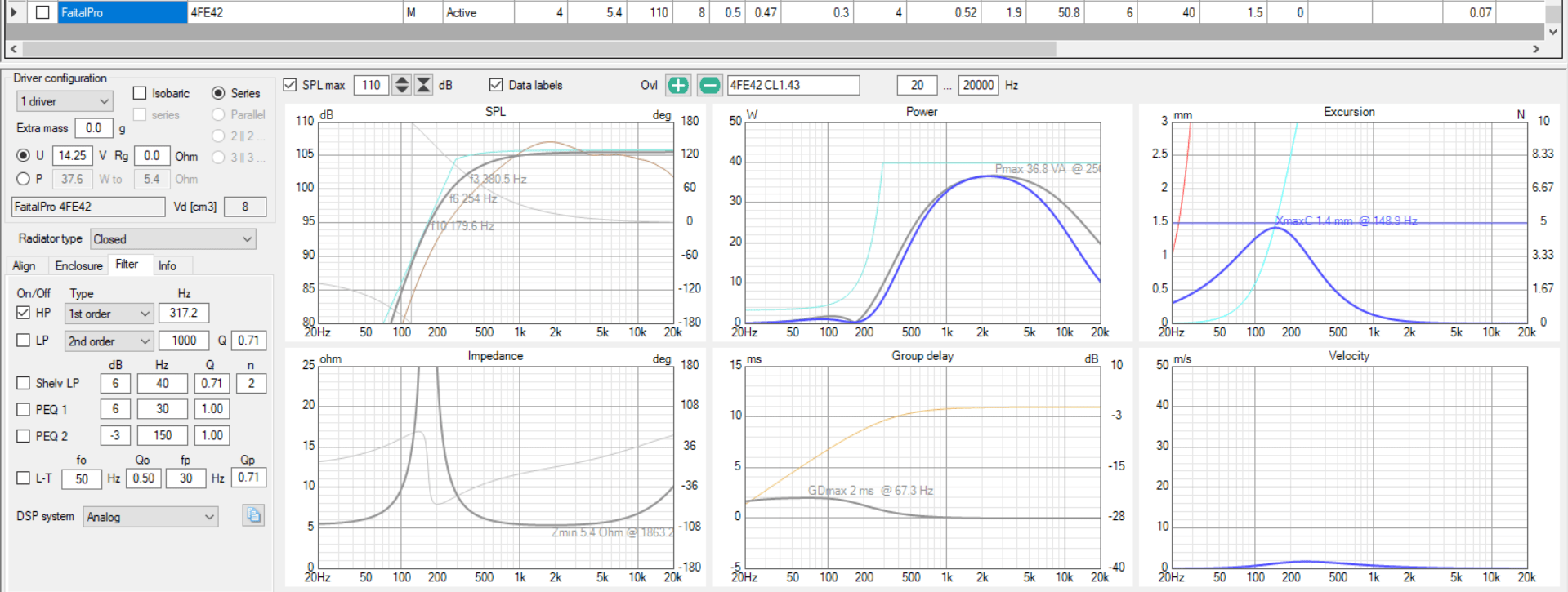Switch to the Enclosure tab
Screen dimensions: 1568x592
[78, 266]
